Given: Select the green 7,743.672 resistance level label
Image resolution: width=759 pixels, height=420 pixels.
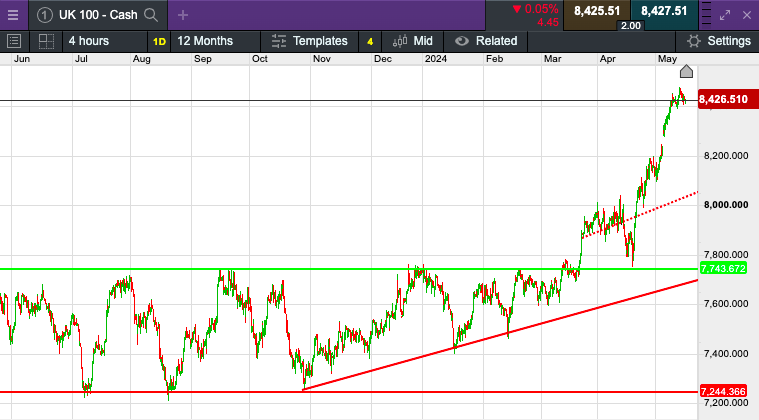Looking at the screenshot, I should 723,269.
